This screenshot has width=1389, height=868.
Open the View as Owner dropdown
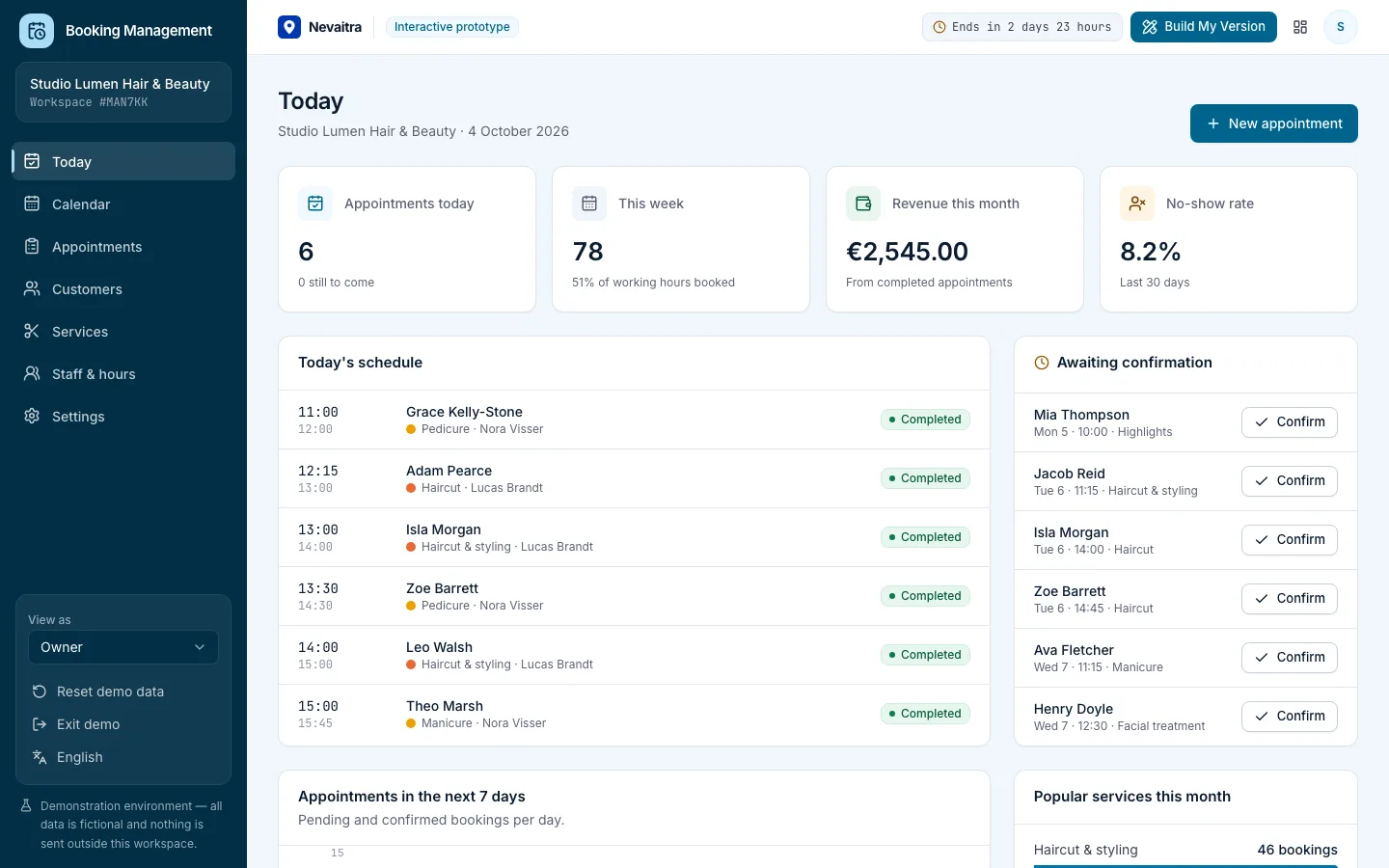(123, 647)
